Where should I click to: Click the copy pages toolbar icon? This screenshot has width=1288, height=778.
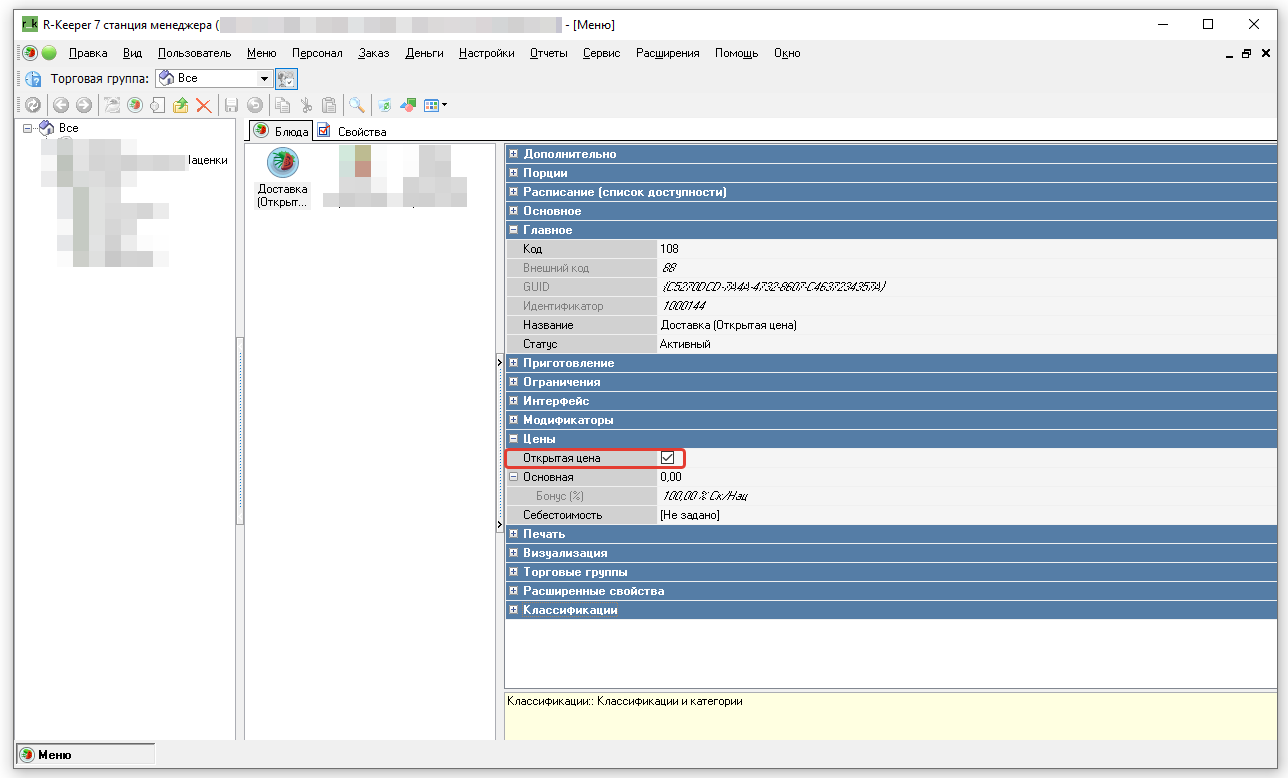pyautogui.click(x=283, y=105)
